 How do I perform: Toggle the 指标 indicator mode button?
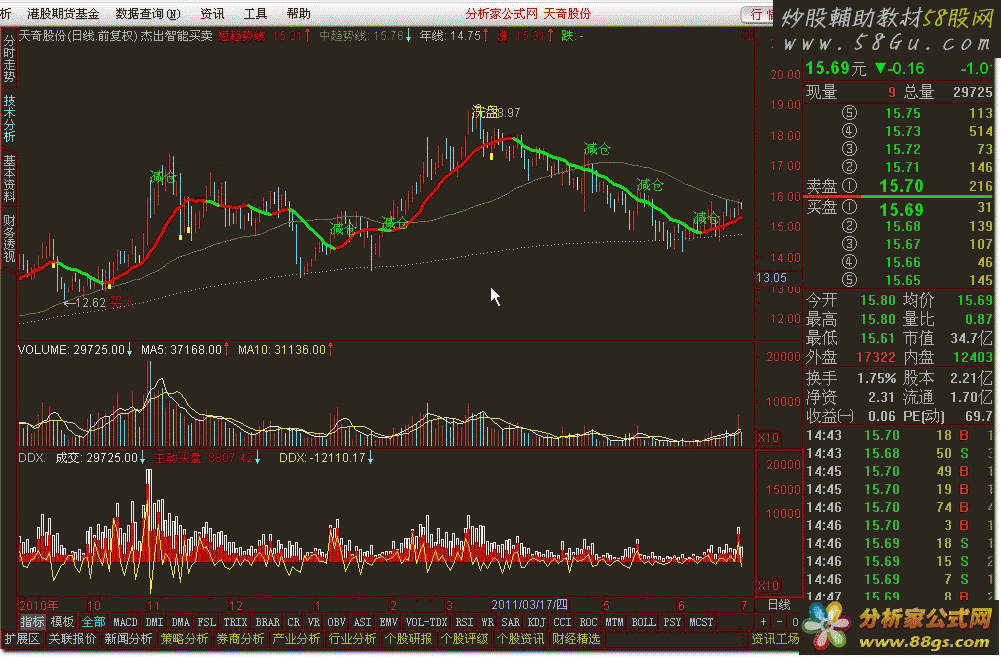[x=32, y=622]
